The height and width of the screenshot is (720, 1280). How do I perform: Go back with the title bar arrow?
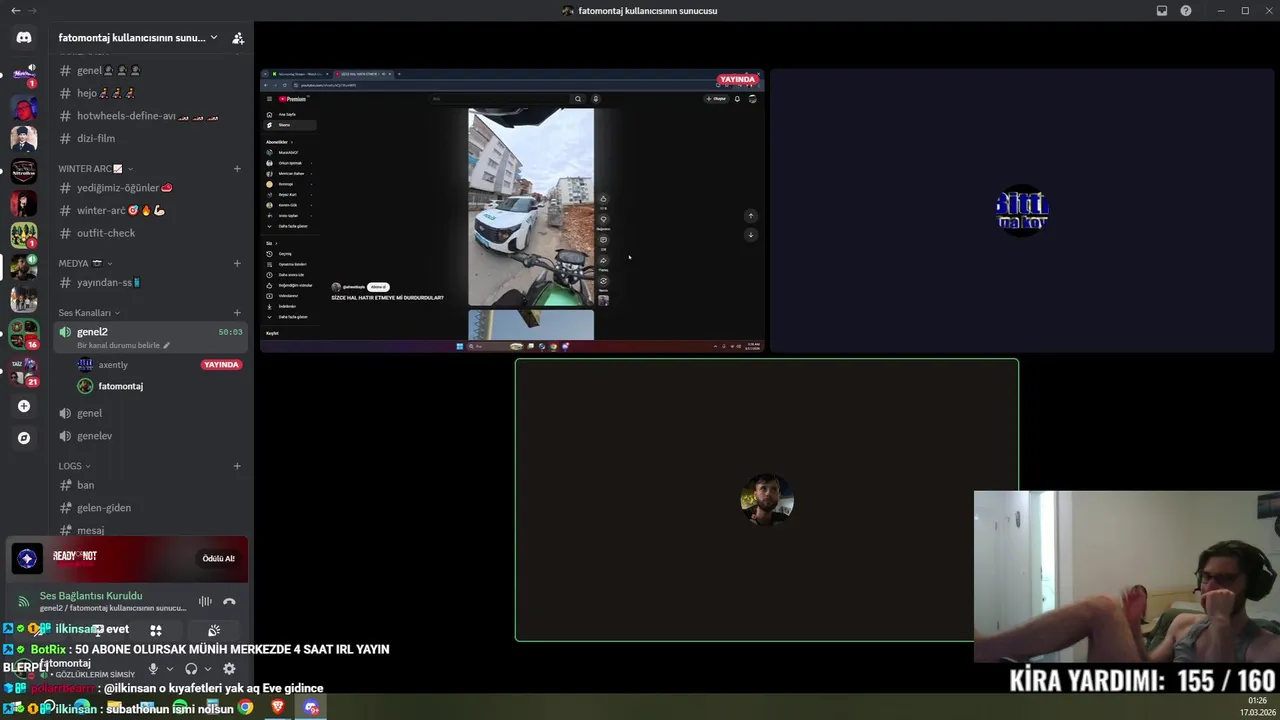(x=15, y=11)
